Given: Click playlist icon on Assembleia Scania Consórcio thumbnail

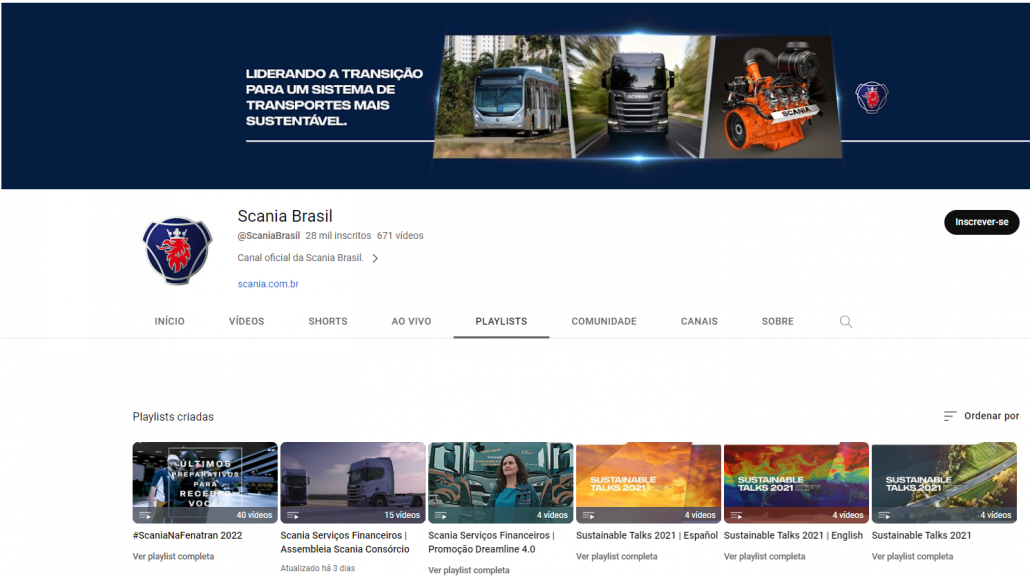Looking at the screenshot, I should 293,515.
